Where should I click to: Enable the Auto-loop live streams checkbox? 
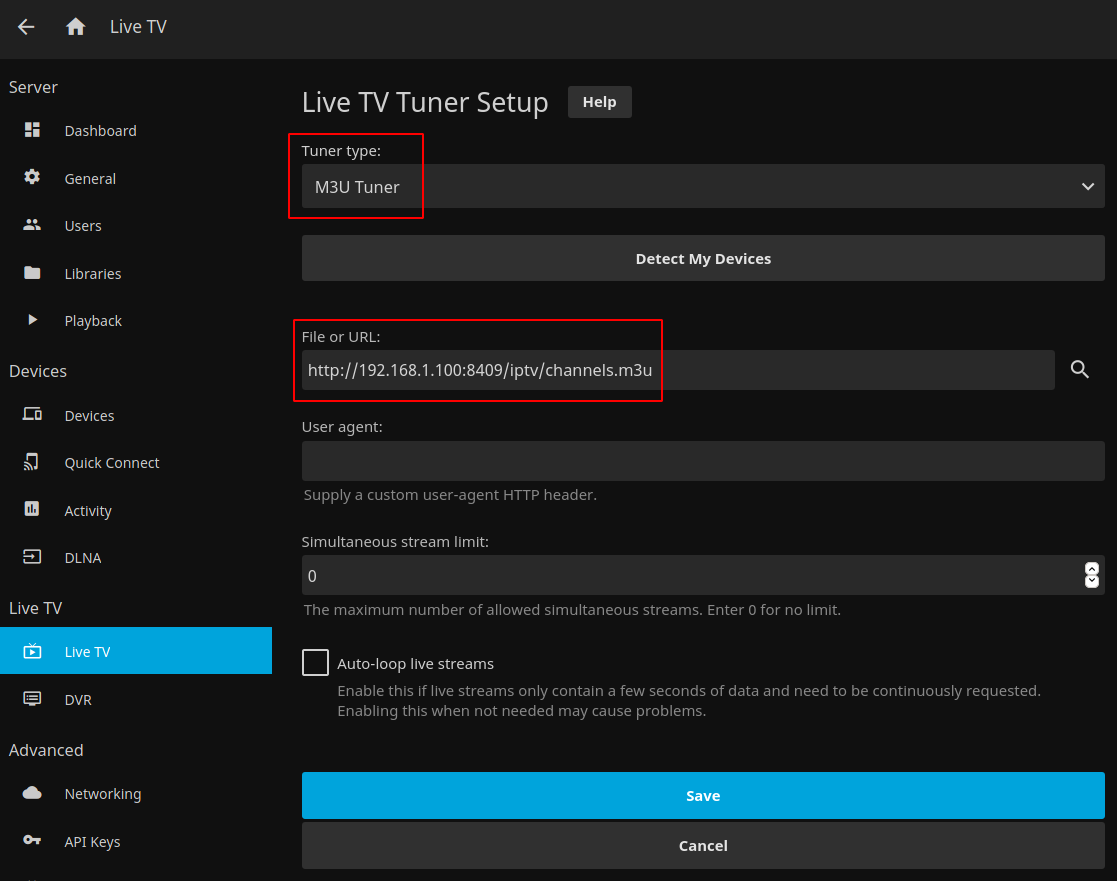coord(315,663)
